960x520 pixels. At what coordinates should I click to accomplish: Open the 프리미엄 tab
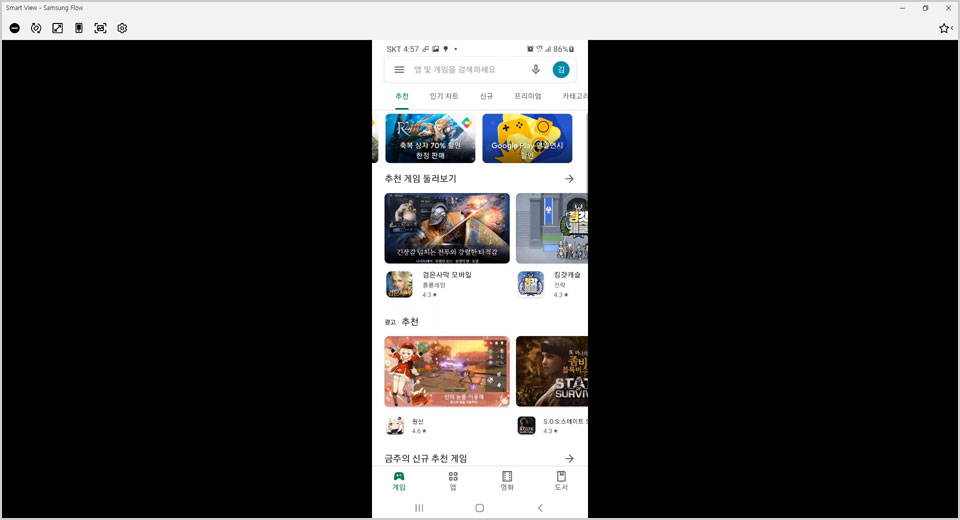point(528,96)
